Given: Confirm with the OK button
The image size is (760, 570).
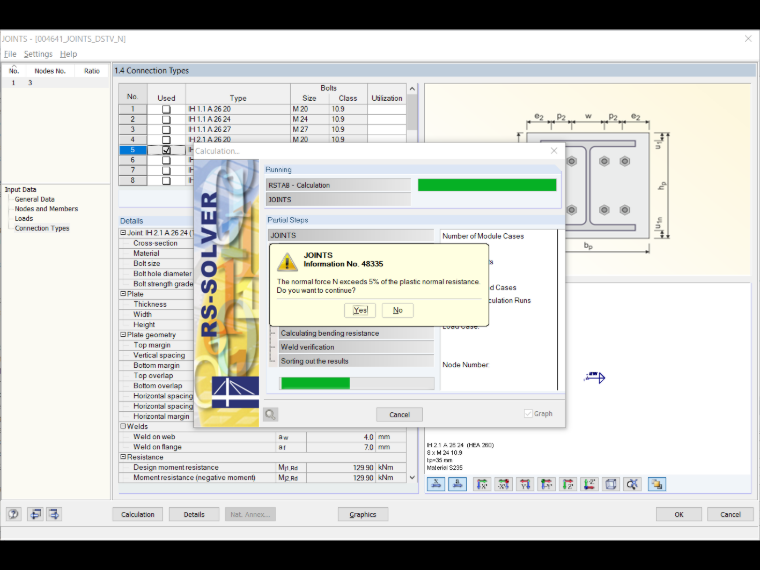Looking at the screenshot, I should tap(679, 514).
